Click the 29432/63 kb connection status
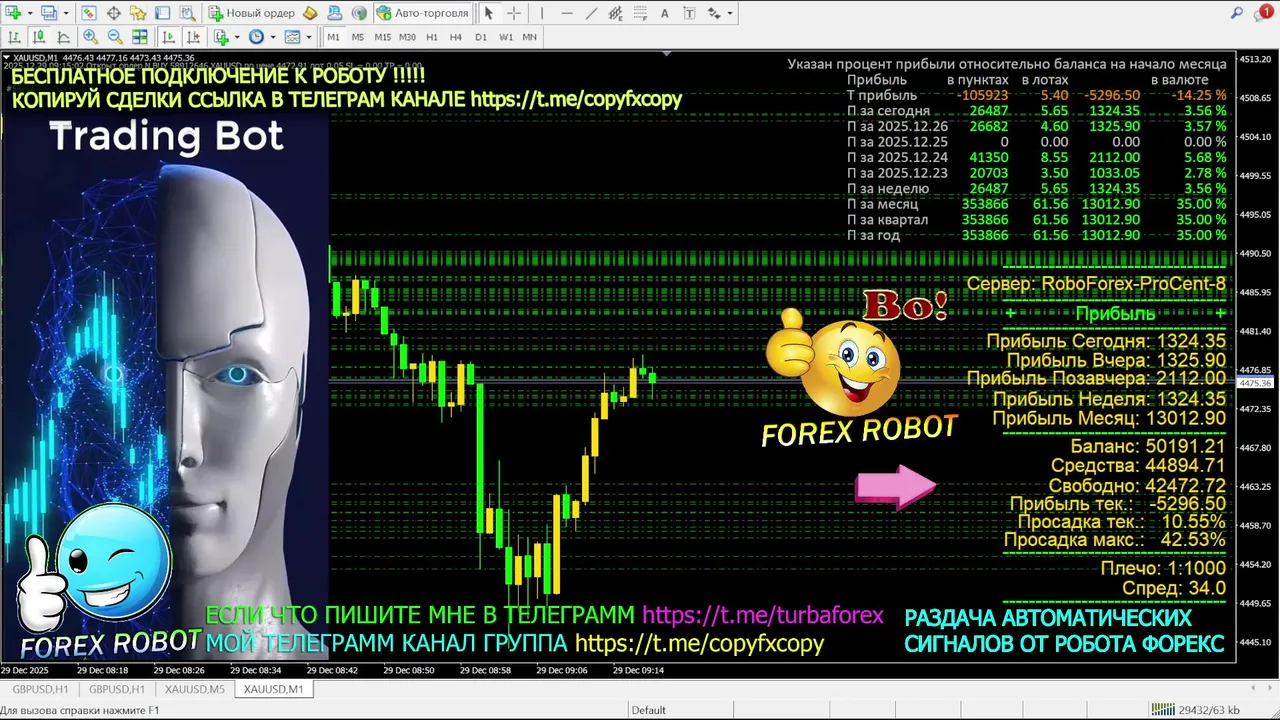 point(1196,710)
